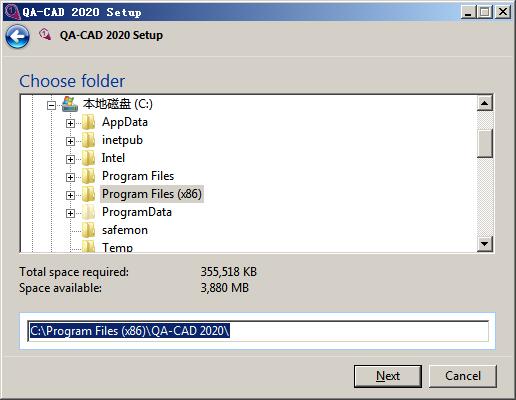Expand the AppData folder node
516x400 pixels.
(70, 124)
